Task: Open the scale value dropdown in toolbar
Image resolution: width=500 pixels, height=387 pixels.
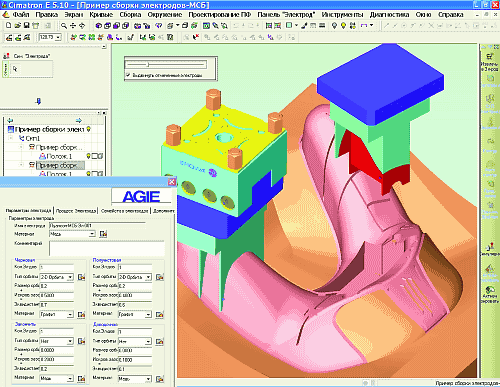Action: pos(58,37)
